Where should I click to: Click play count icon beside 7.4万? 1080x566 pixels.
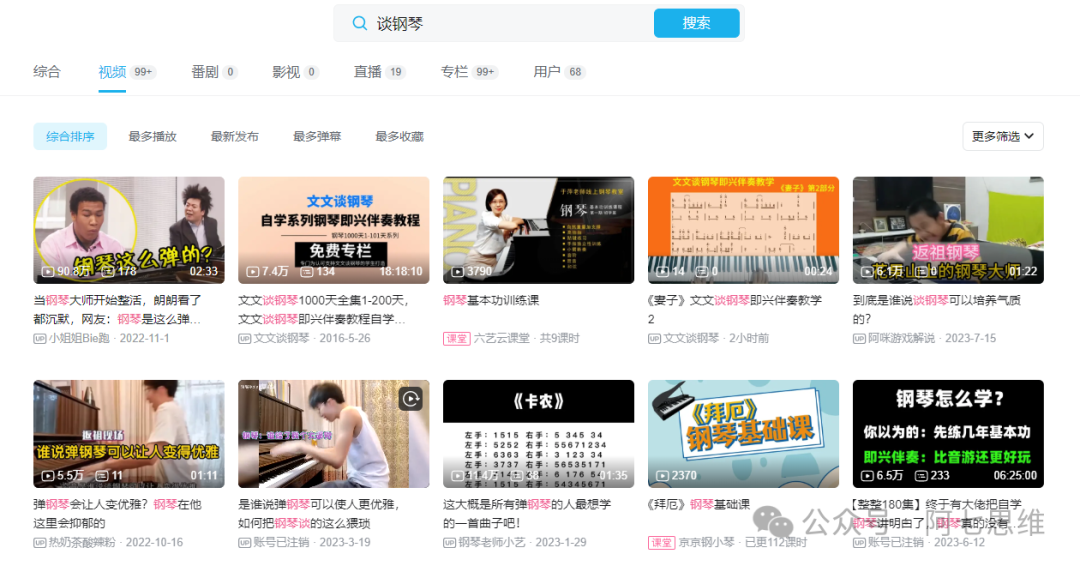pyautogui.click(x=253, y=272)
